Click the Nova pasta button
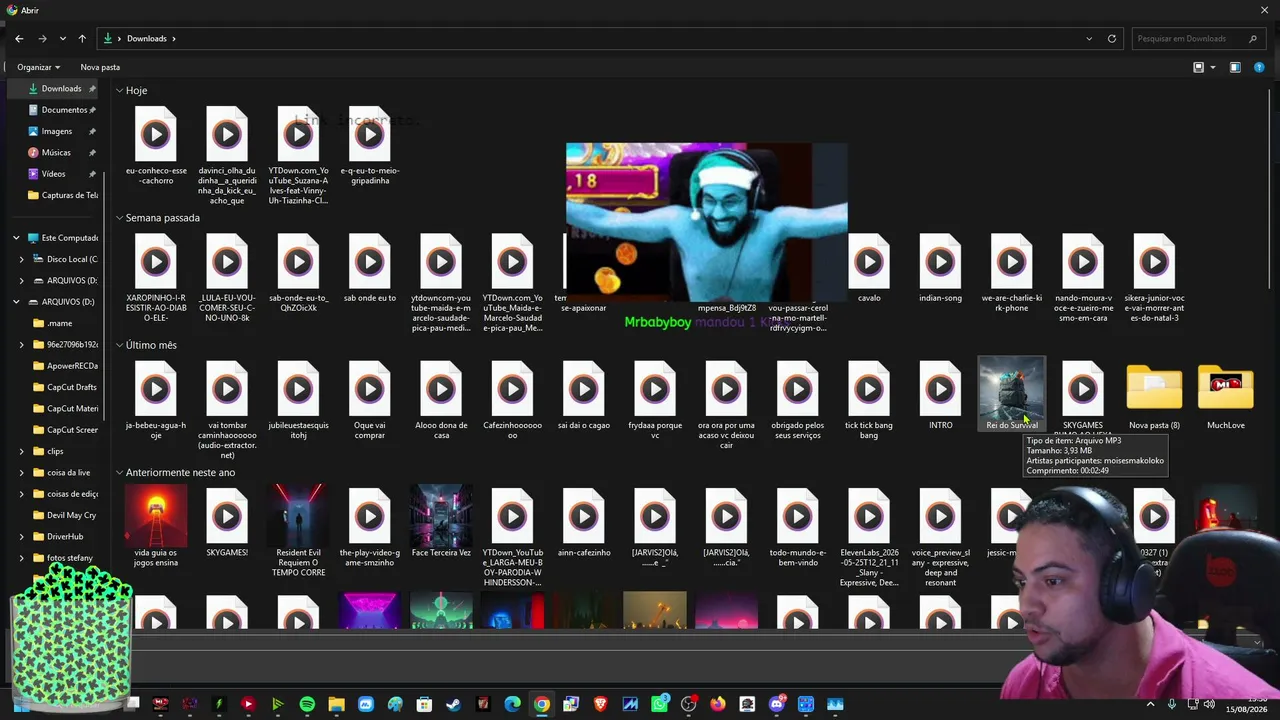 tap(100, 67)
